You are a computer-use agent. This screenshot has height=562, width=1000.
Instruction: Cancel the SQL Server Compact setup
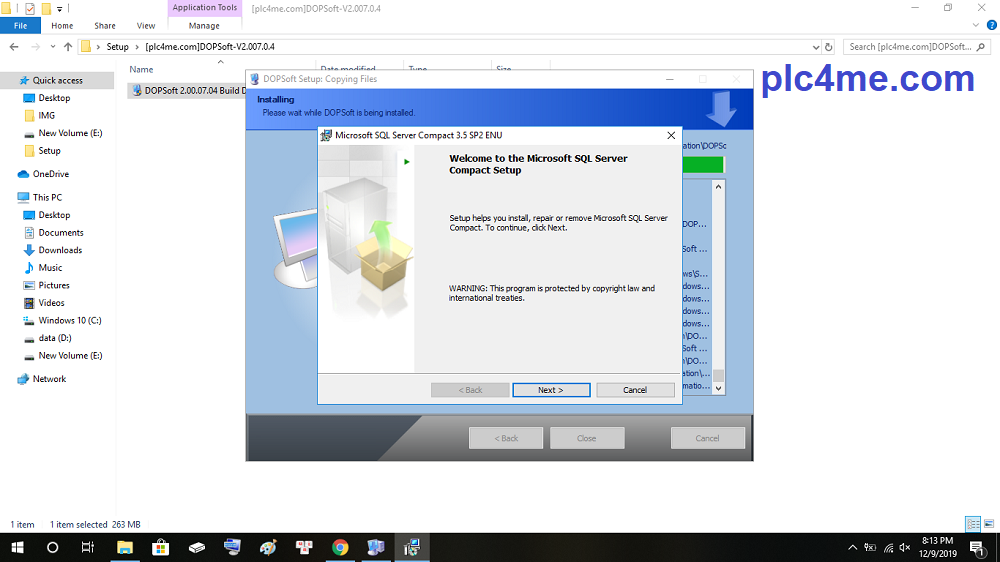point(635,390)
